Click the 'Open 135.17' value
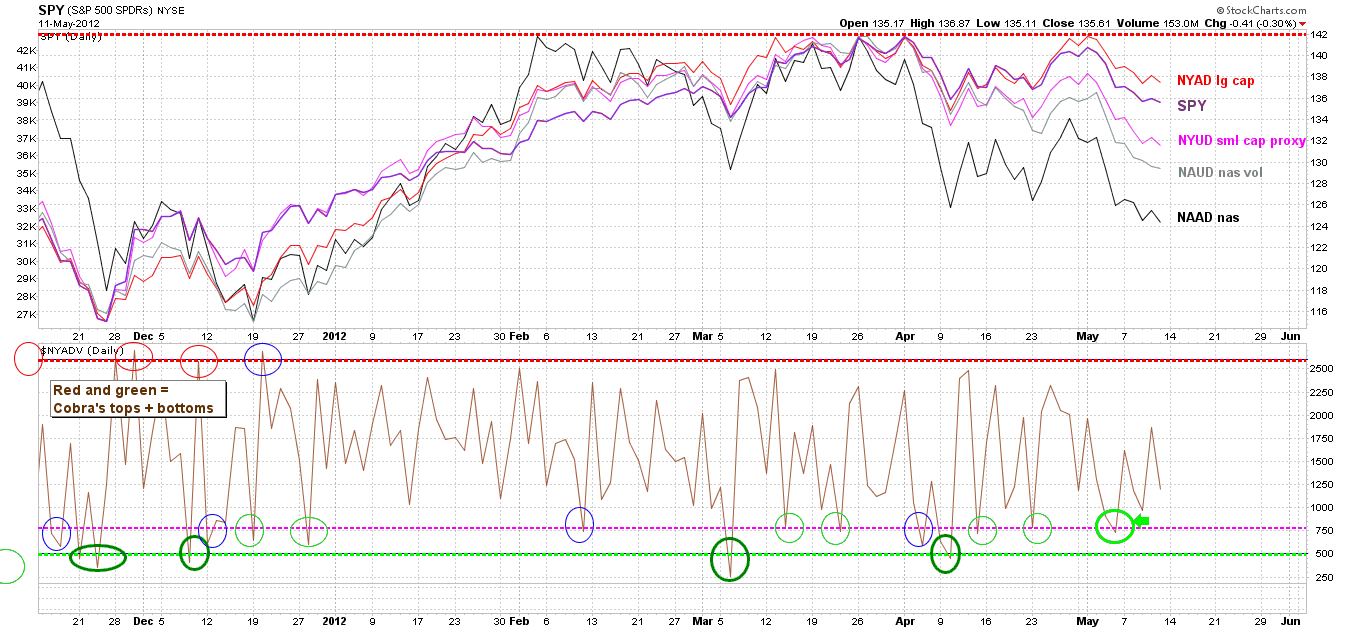This screenshot has height=630, width=1350. (x=872, y=23)
